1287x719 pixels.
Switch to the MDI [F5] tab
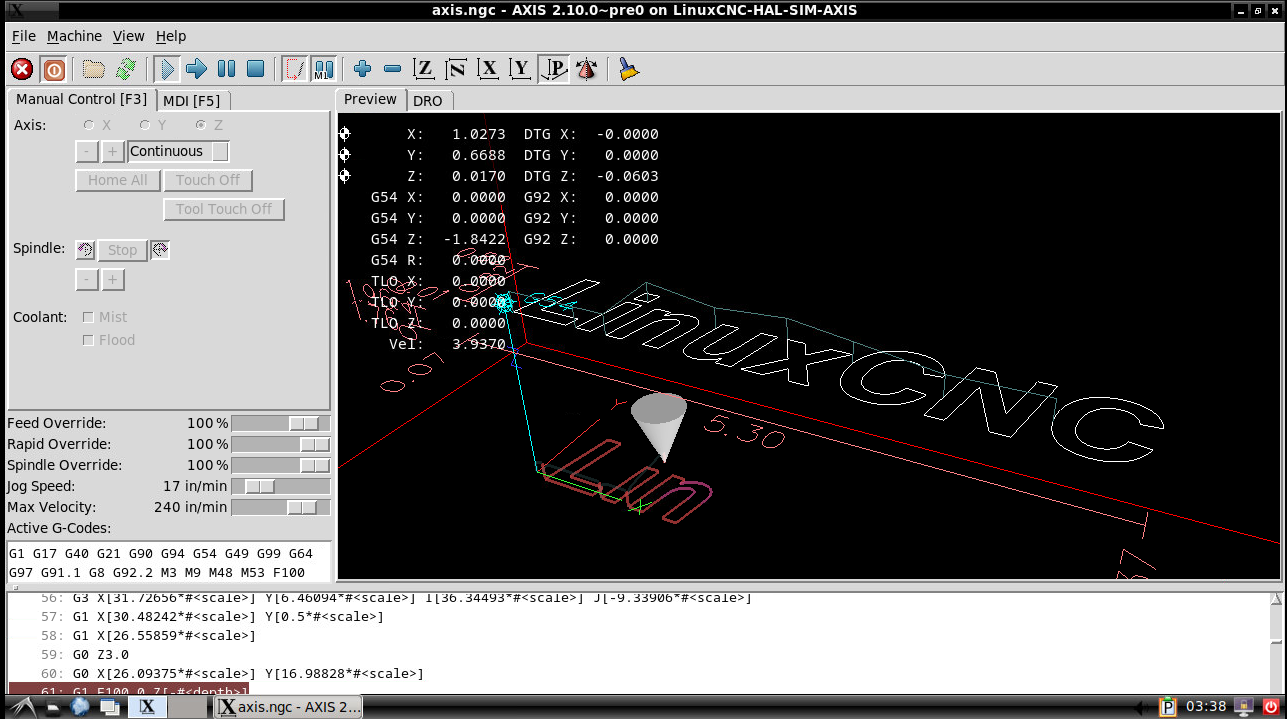[x=192, y=100]
